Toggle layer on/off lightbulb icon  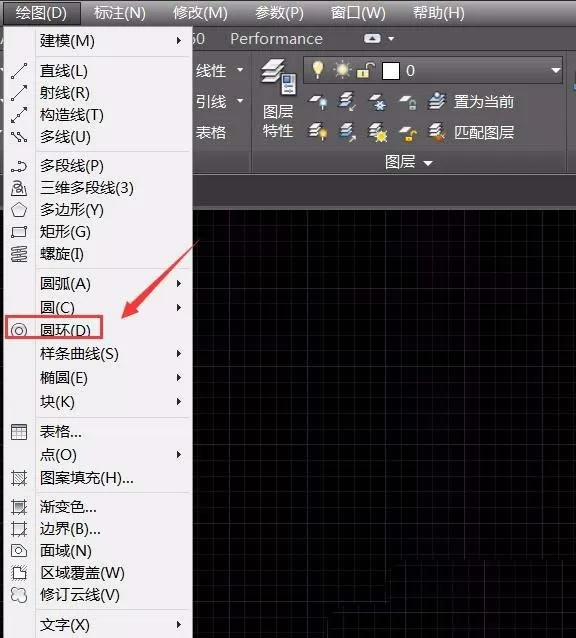click(x=318, y=70)
